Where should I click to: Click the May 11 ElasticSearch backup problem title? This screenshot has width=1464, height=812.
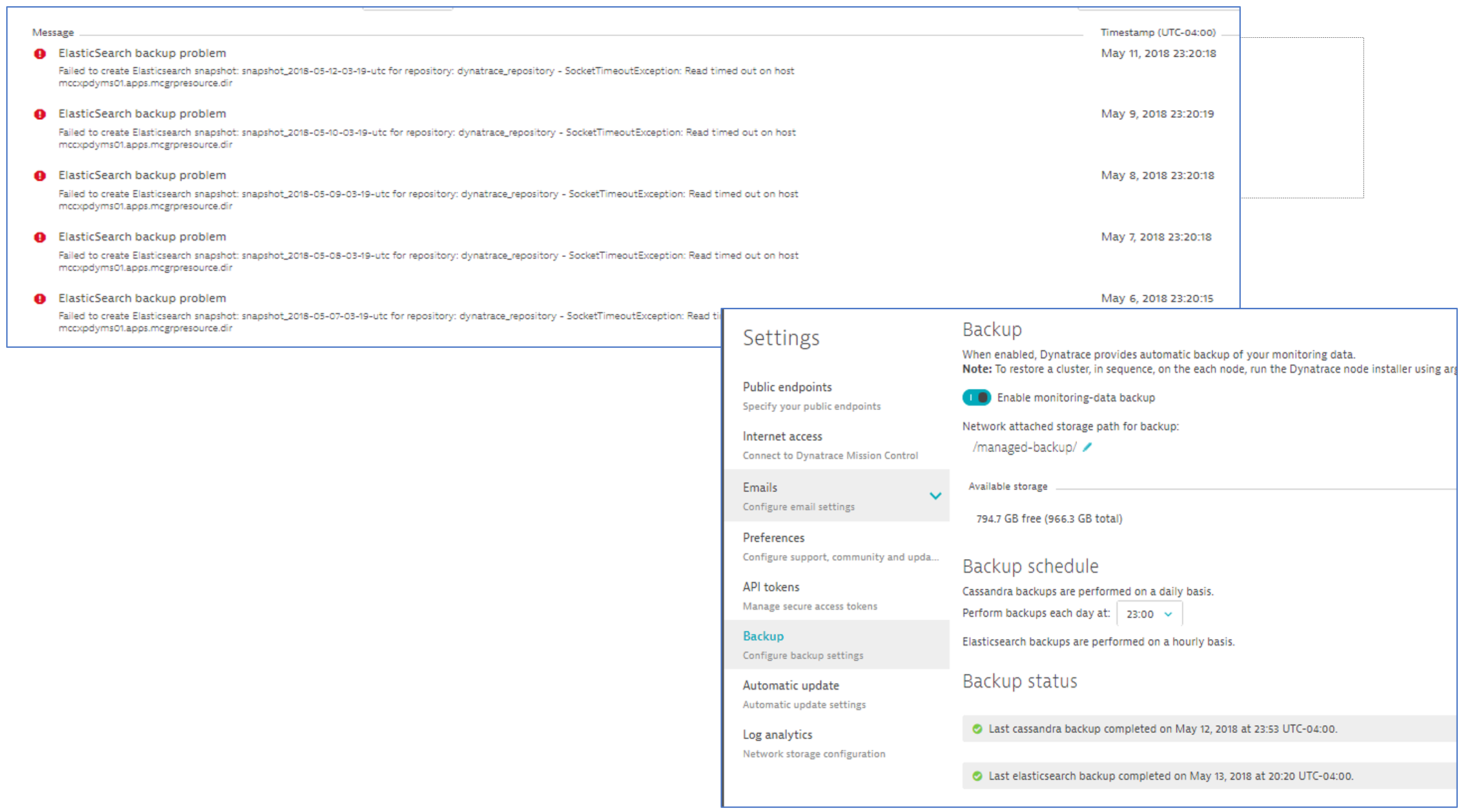[142, 53]
